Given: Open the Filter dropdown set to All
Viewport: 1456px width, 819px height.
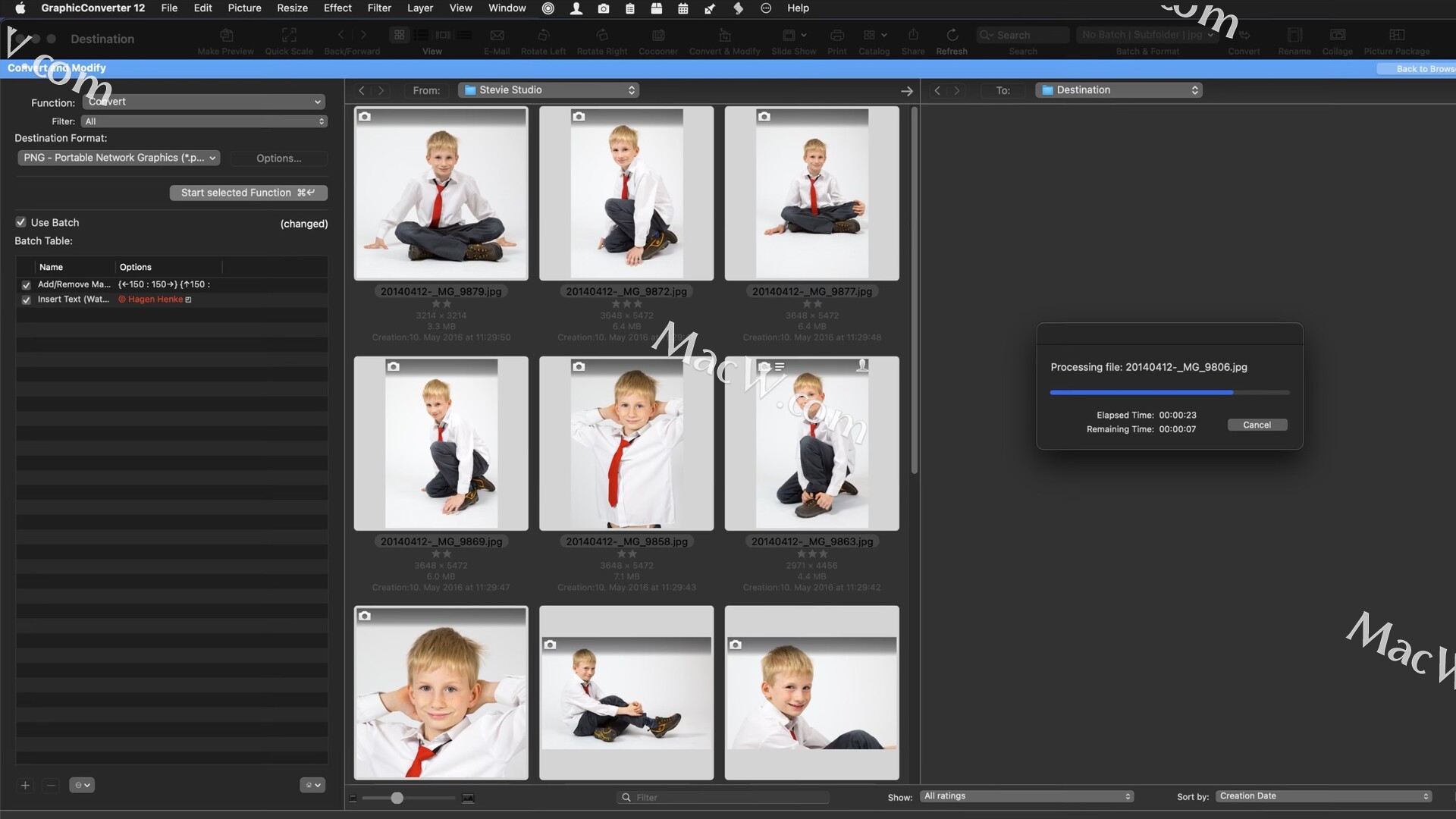Looking at the screenshot, I should pyautogui.click(x=204, y=121).
